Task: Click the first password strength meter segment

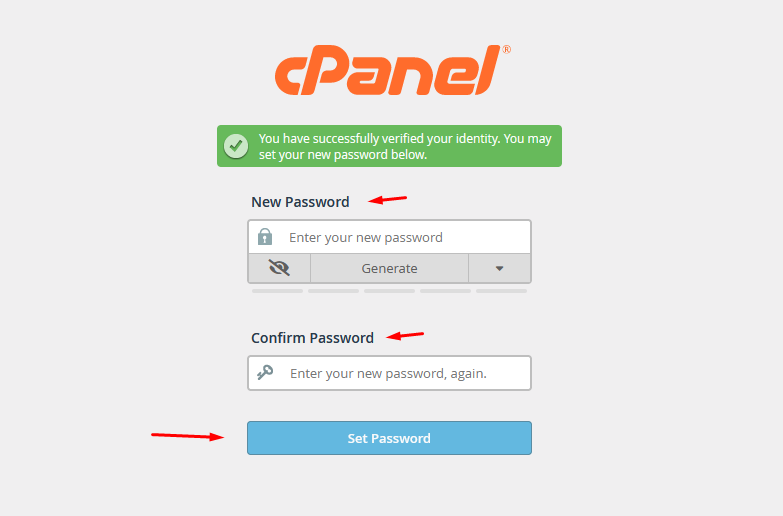Action: pyautogui.click(x=278, y=291)
